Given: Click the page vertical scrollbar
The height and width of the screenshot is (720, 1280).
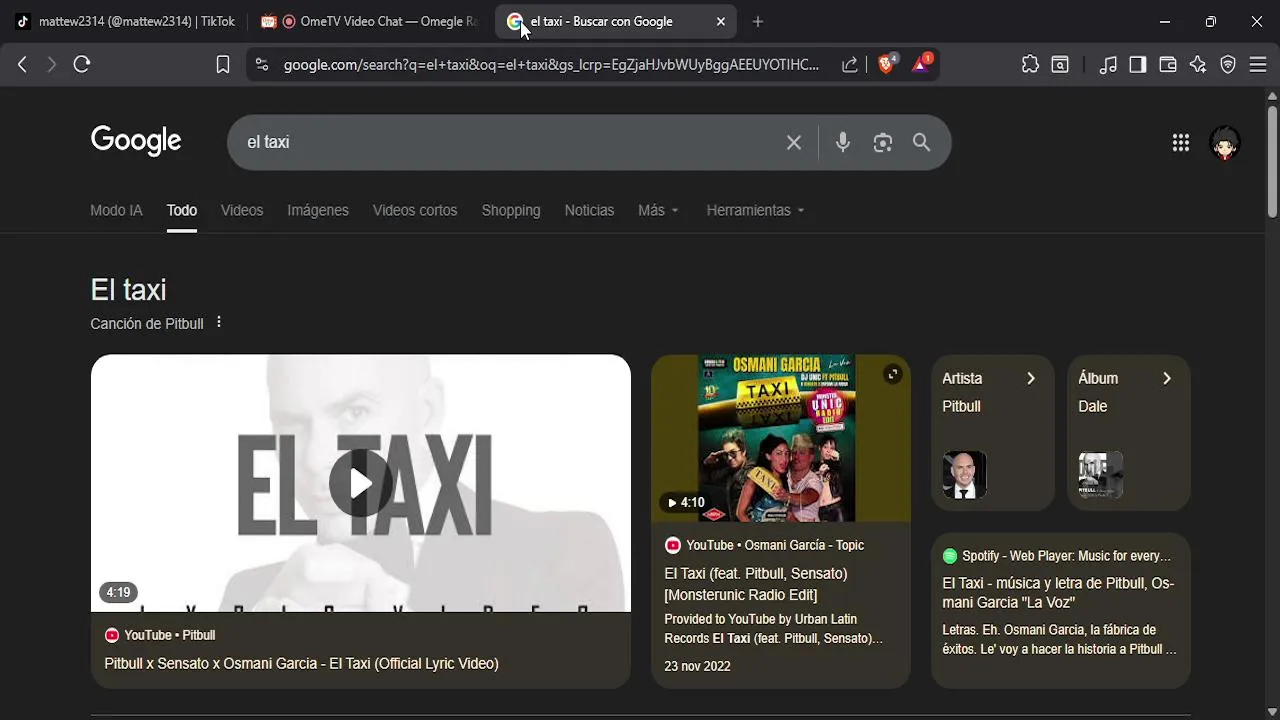Looking at the screenshot, I should click(x=1272, y=160).
